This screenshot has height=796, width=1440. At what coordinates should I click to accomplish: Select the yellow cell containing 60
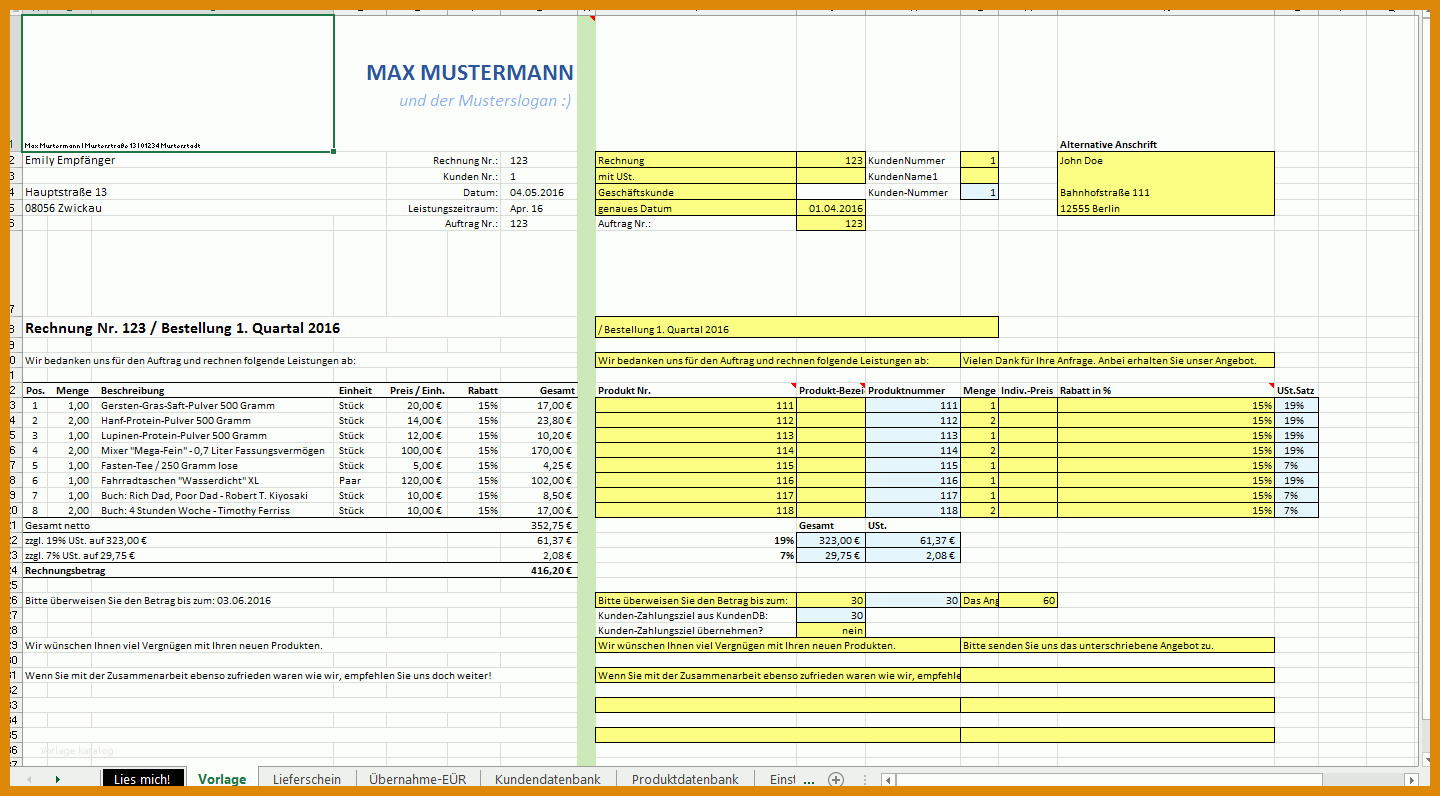[1028, 600]
